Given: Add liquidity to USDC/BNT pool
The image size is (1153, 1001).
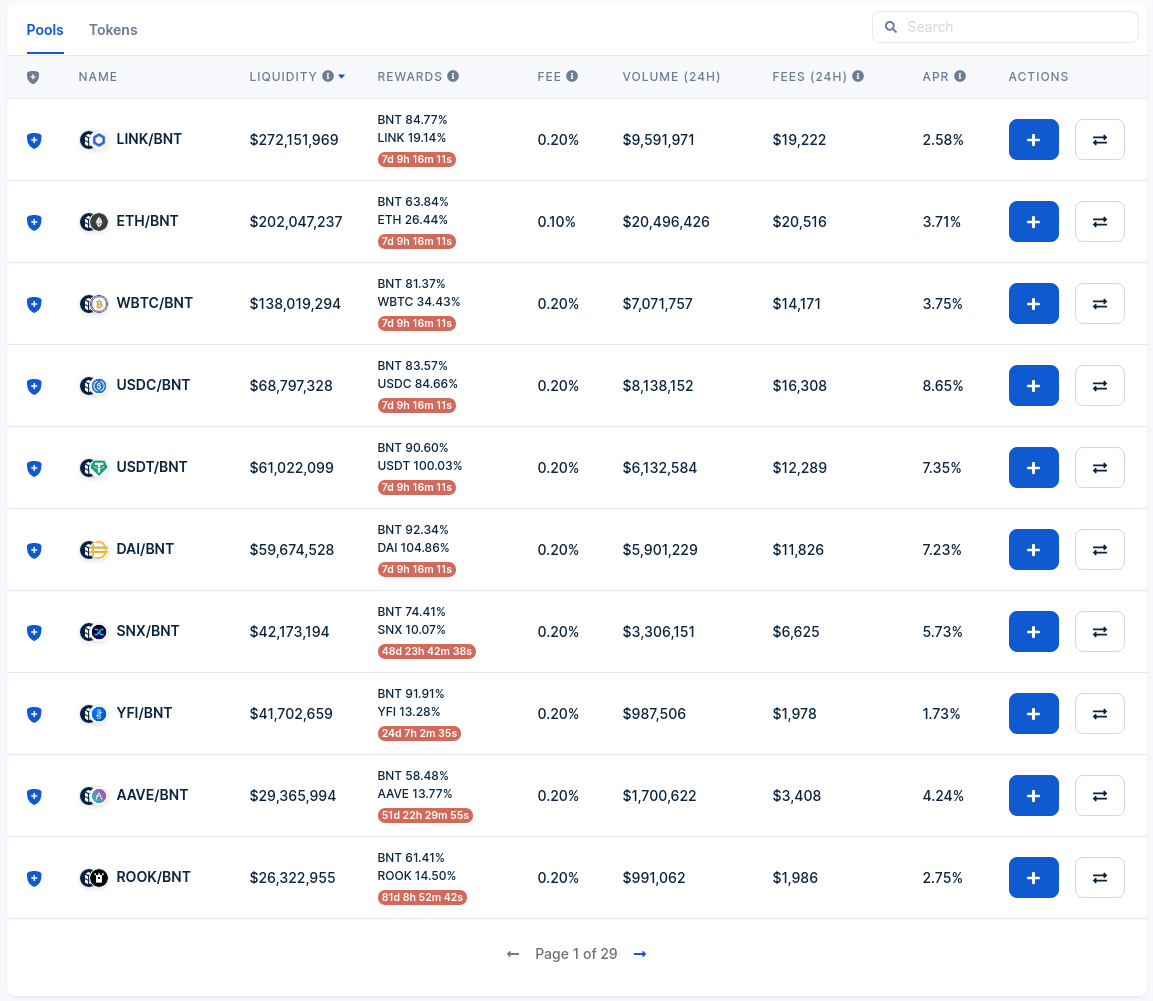Looking at the screenshot, I should click(x=1033, y=385).
